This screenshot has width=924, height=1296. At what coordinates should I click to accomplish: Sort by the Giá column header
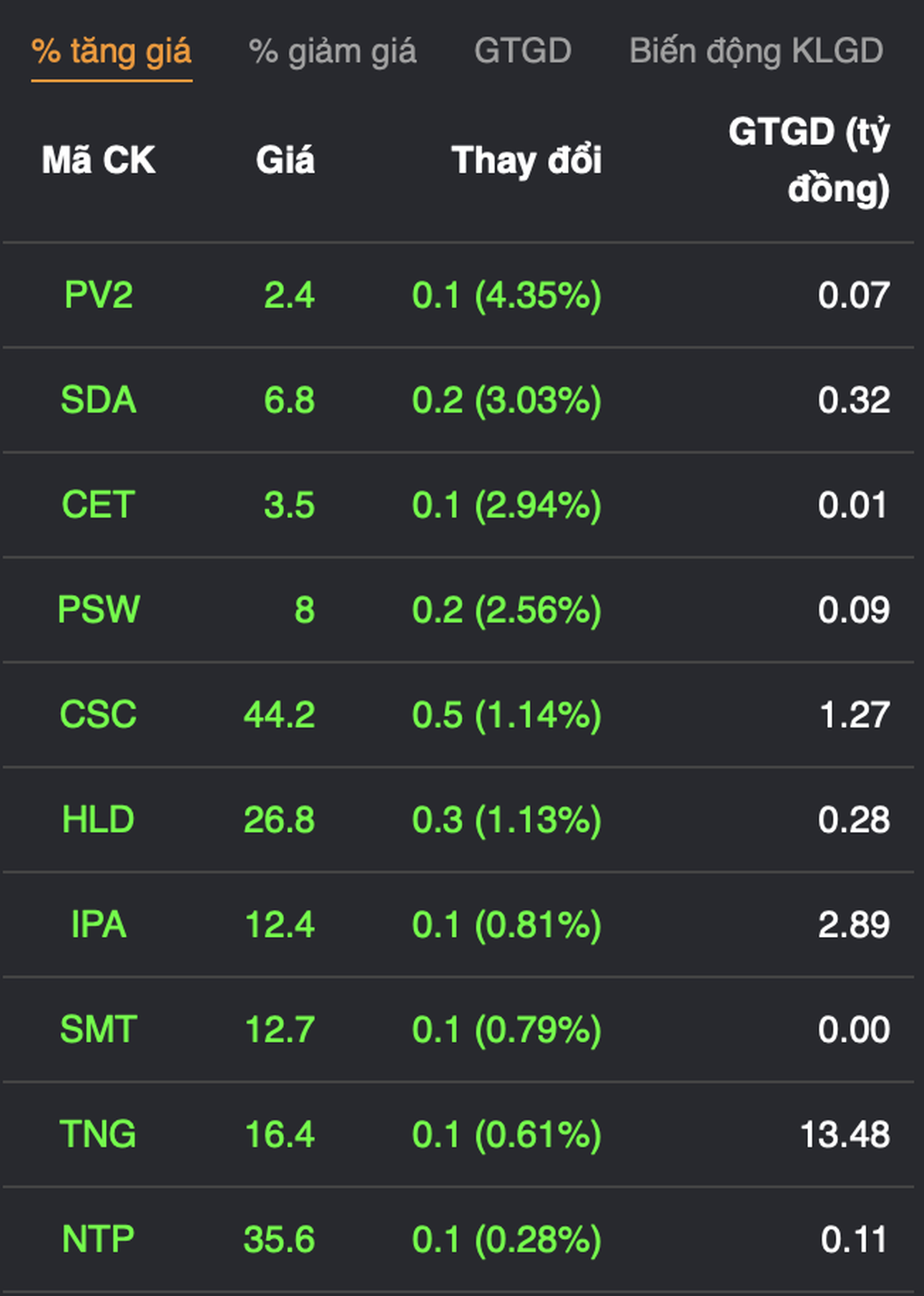pos(285,160)
